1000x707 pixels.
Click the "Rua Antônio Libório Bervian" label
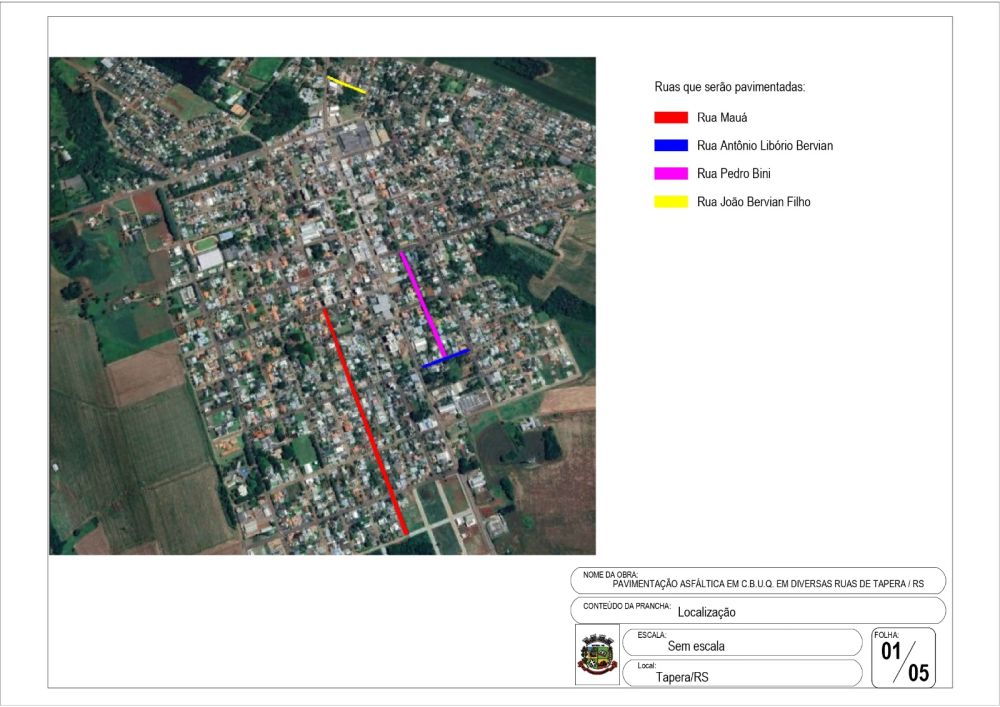point(765,146)
